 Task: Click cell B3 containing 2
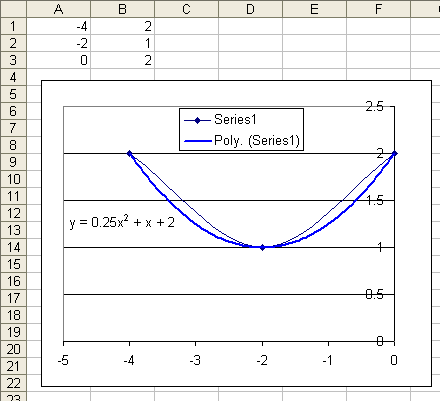122,60
